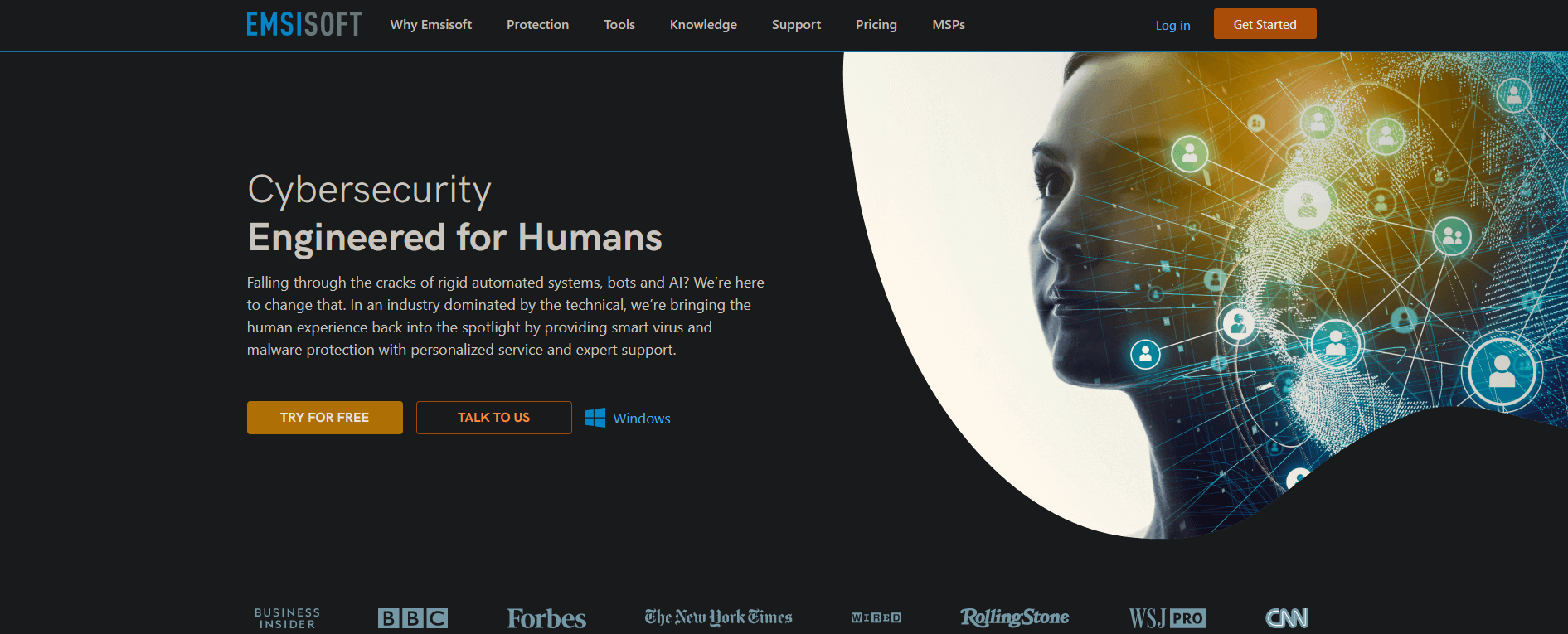
Task: Follow the Log in link
Action: pyautogui.click(x=1172, y=26)
